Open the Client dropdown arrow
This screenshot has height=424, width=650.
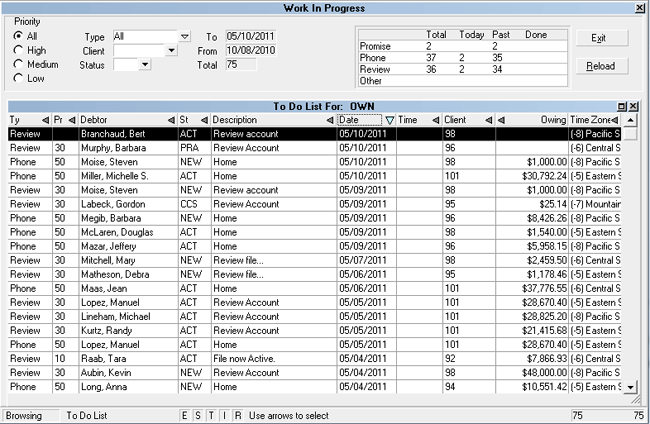pos(171,51)
